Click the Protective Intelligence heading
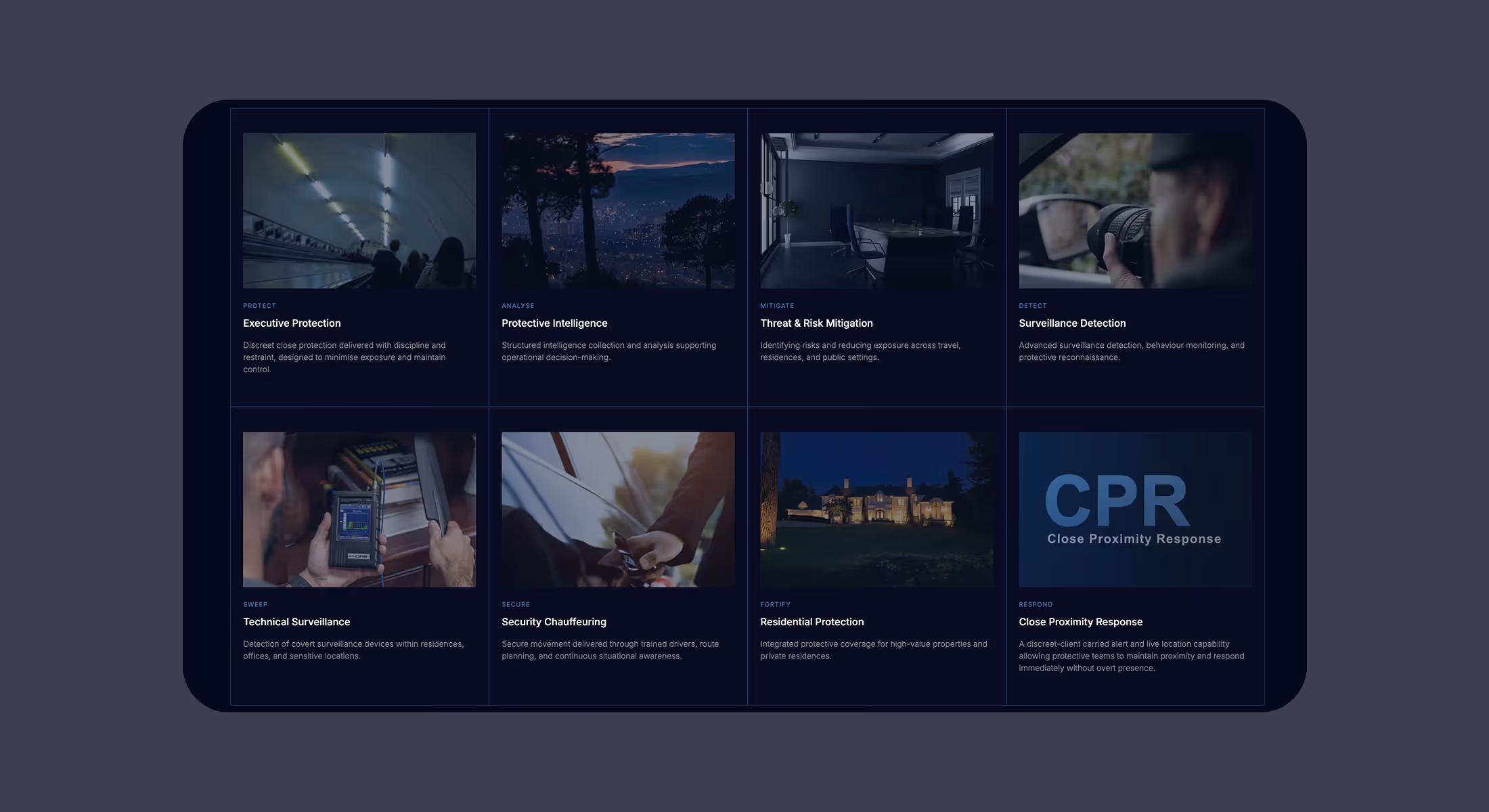Screen dimensions: 1489x812 [x=554, y=323]
